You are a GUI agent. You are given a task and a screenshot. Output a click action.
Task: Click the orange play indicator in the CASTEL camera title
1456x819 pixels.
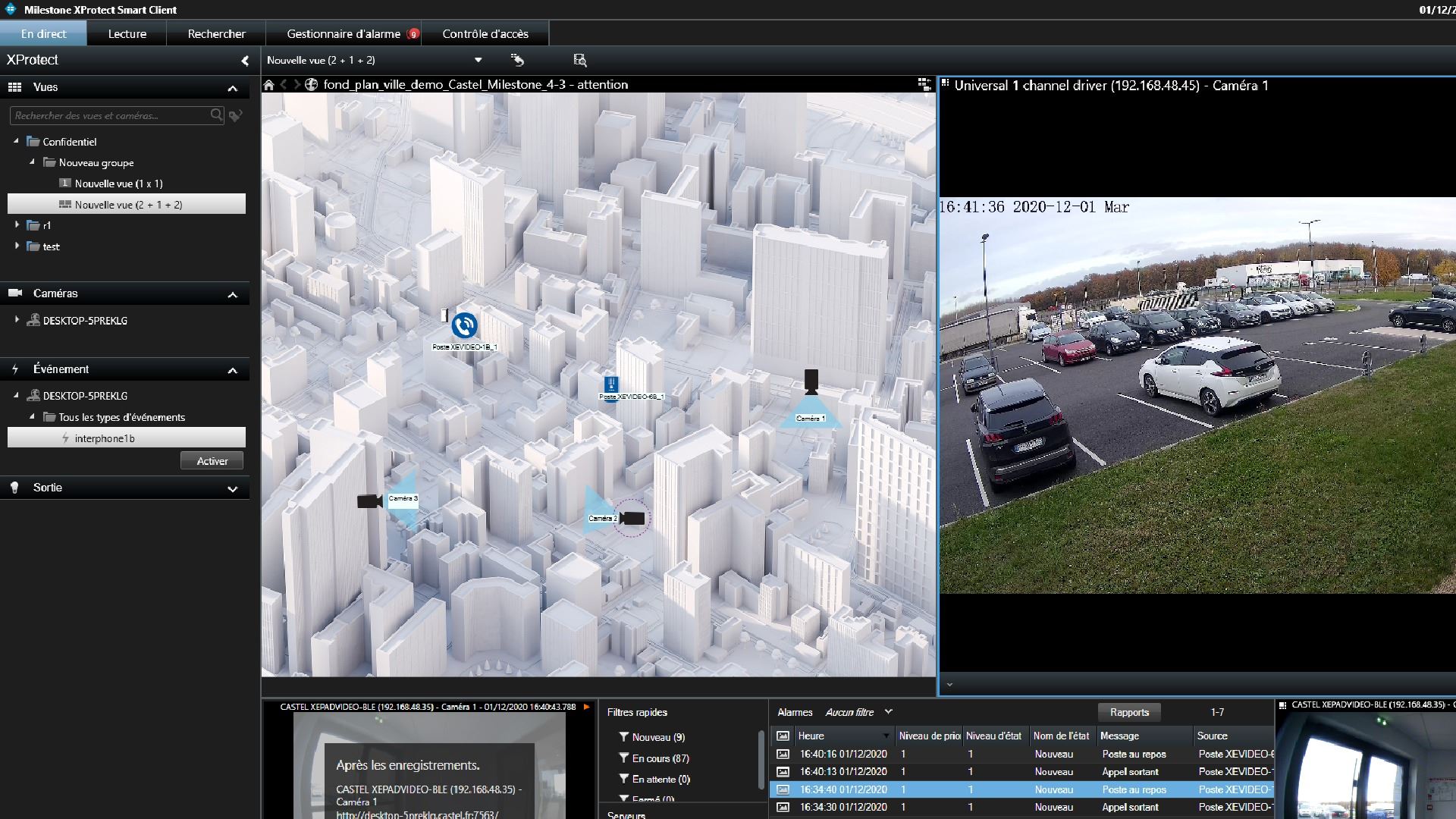[x=586, y=707]
